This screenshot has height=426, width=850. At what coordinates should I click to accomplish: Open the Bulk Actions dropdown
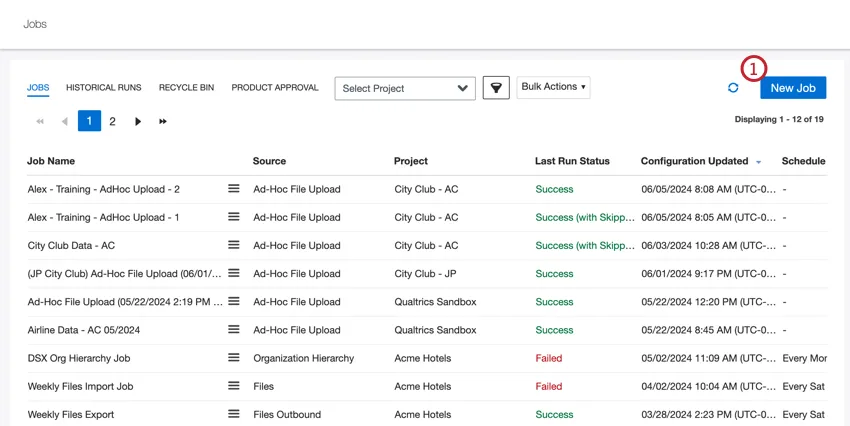[553, 87]
